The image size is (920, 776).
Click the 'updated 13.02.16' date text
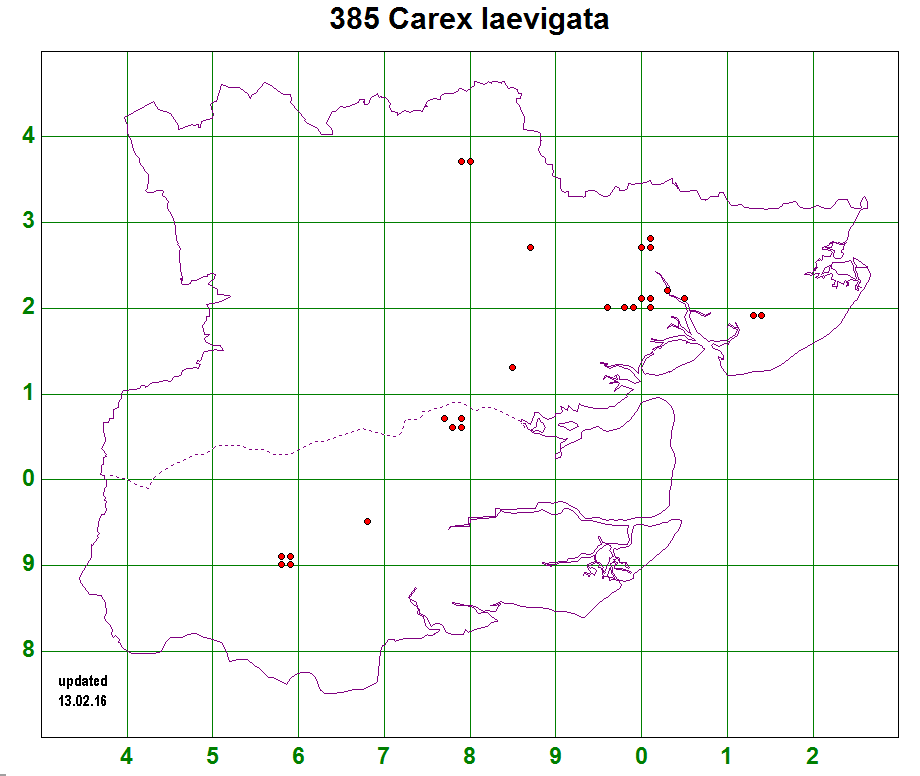[83, 691]
